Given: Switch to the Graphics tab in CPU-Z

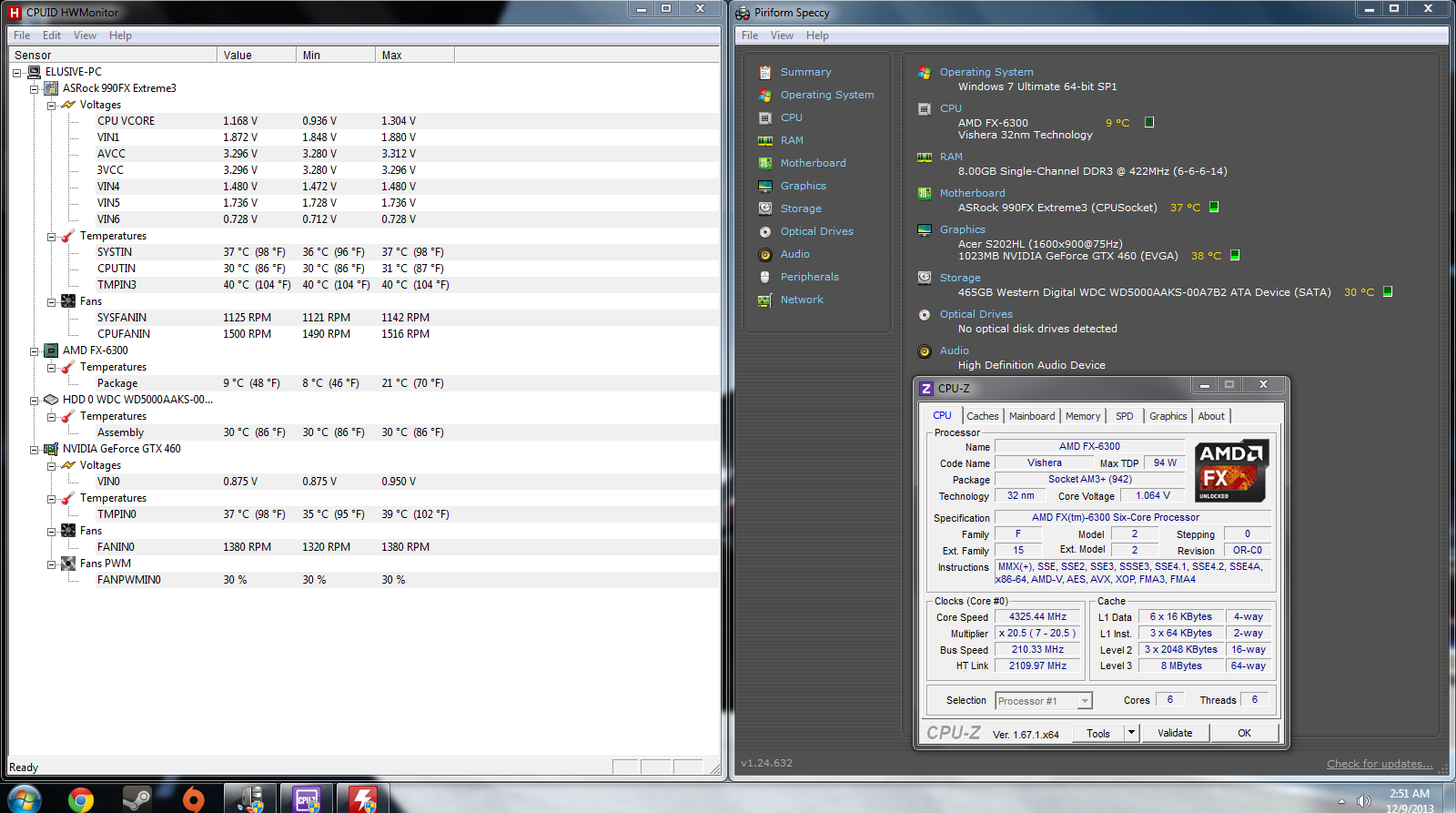Looking at the screenshot, I should (x=1168, y=416).
